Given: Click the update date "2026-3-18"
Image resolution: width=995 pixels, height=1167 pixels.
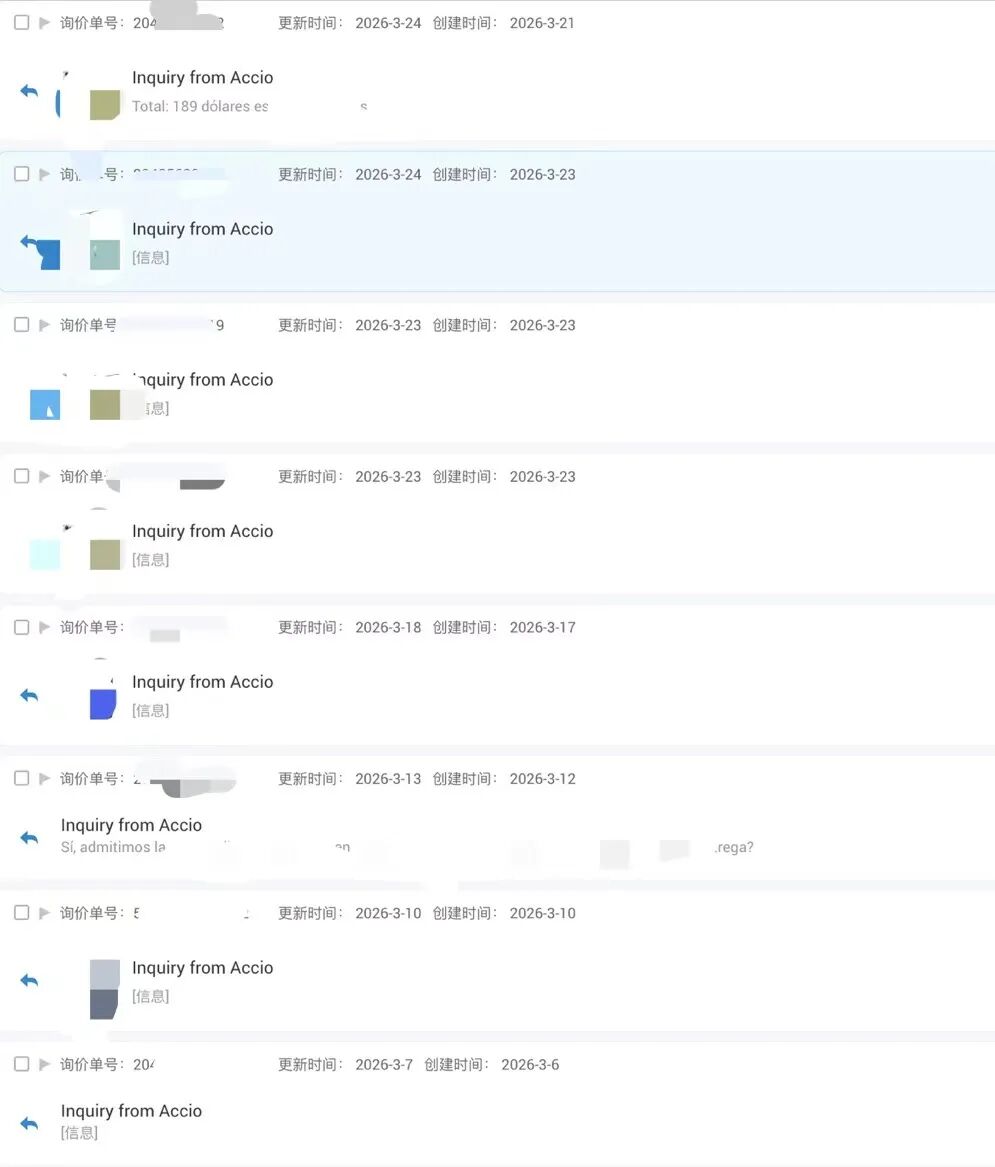Looking at the screenshot, I should click(388, 627).
